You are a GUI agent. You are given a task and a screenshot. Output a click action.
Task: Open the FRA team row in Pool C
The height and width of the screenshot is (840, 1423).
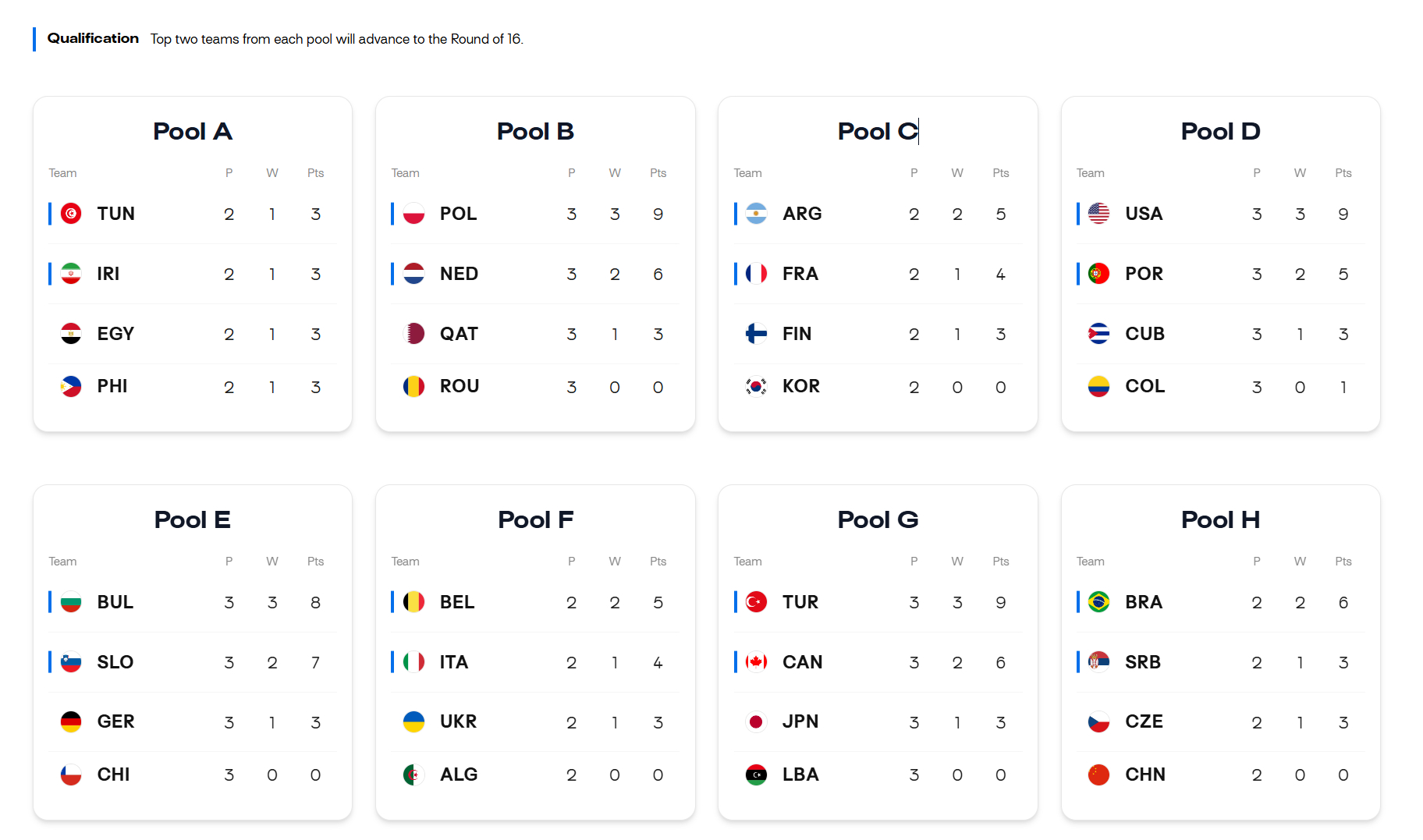coord(878,274)
